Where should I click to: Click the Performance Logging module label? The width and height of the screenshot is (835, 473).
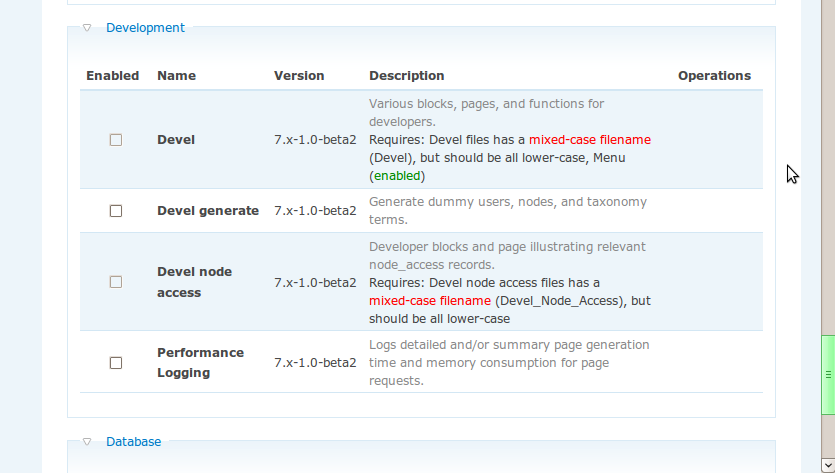tap(200, 362)
